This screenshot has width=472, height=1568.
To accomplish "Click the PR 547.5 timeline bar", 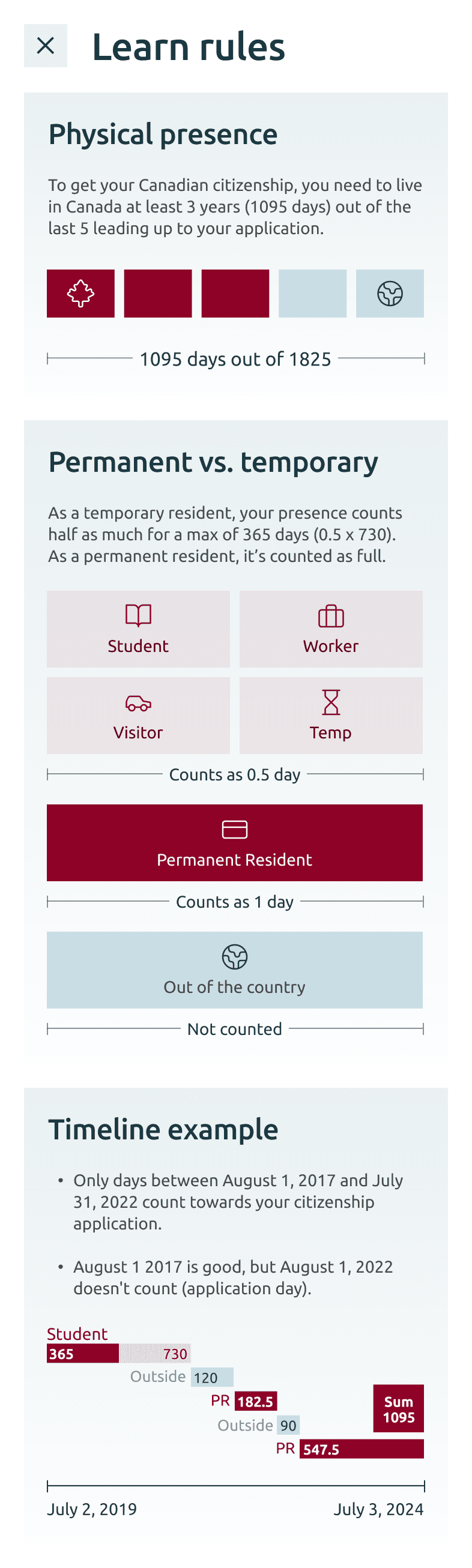I will tap(362, 1449).
